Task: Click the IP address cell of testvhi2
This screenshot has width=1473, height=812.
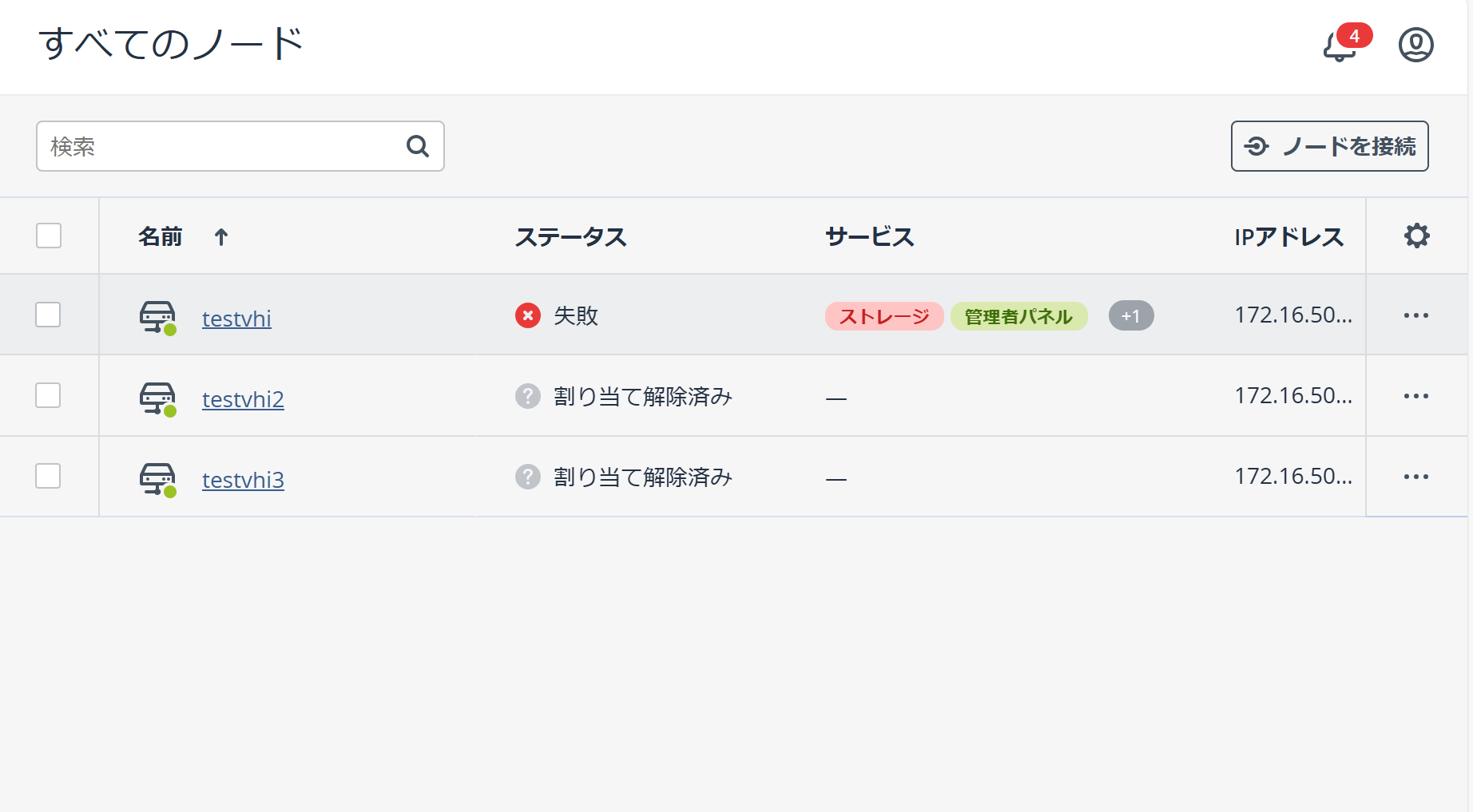Action: (1293, 395)
